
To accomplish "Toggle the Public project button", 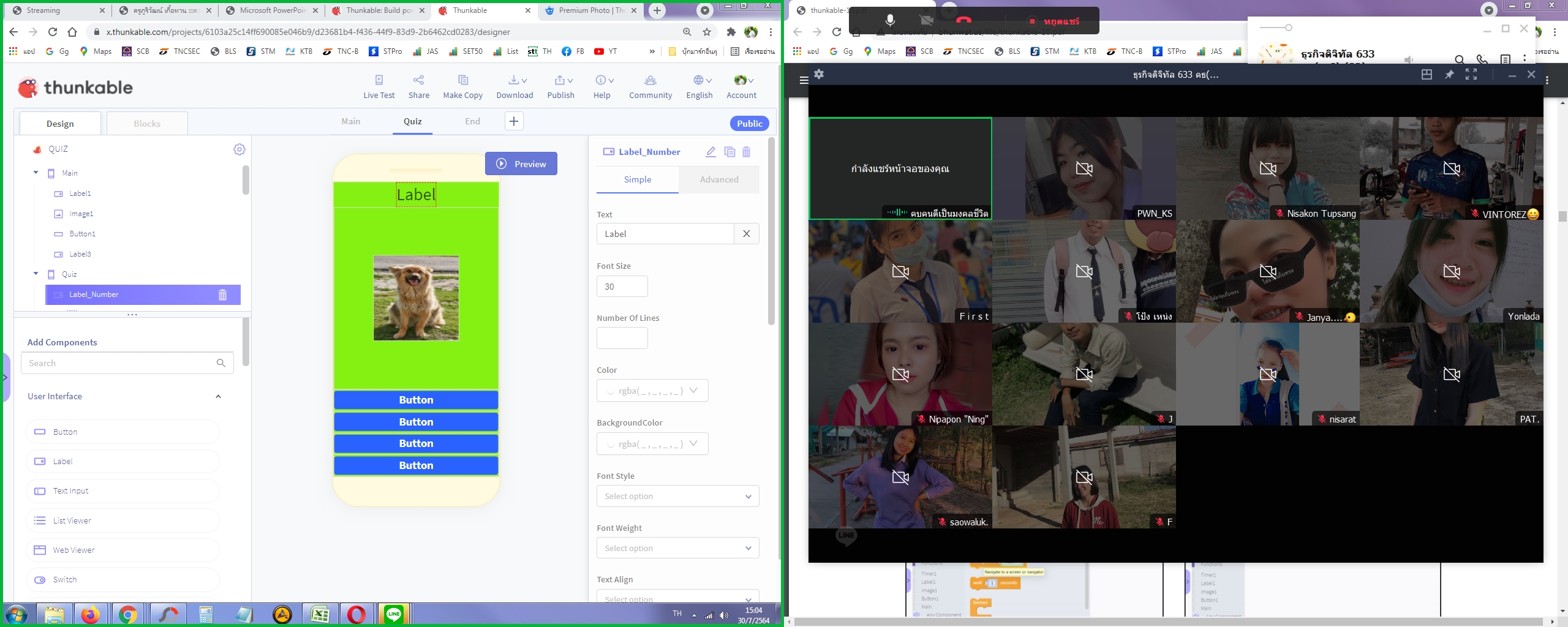I will [749, 123].
